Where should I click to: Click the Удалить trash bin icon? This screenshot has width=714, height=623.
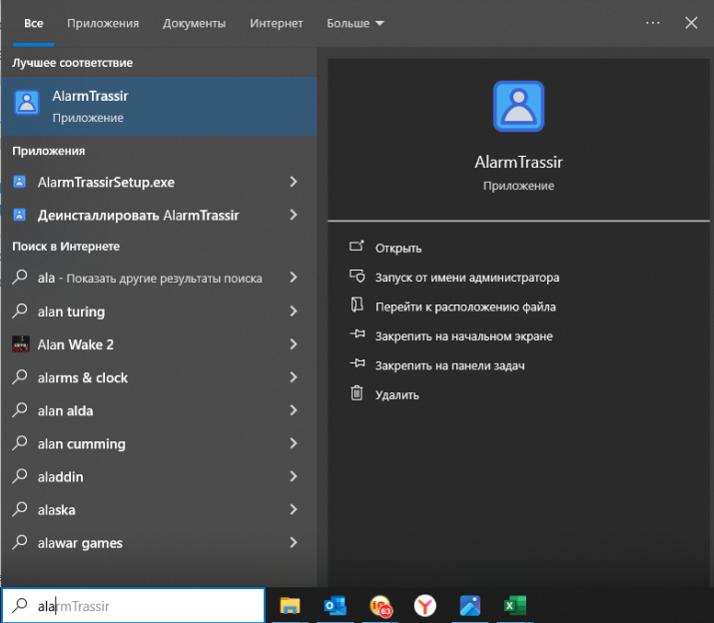357,393
